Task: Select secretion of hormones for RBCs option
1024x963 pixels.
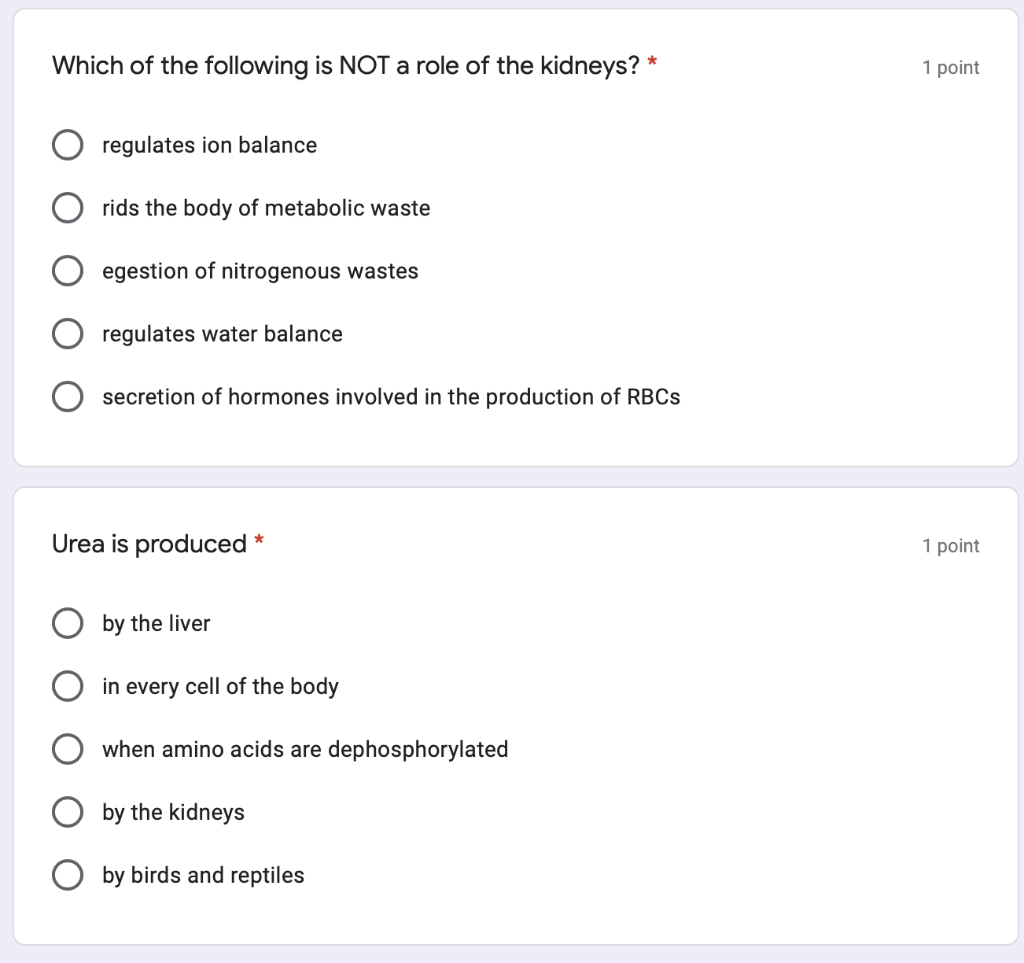Action: [x=67, y=396]
